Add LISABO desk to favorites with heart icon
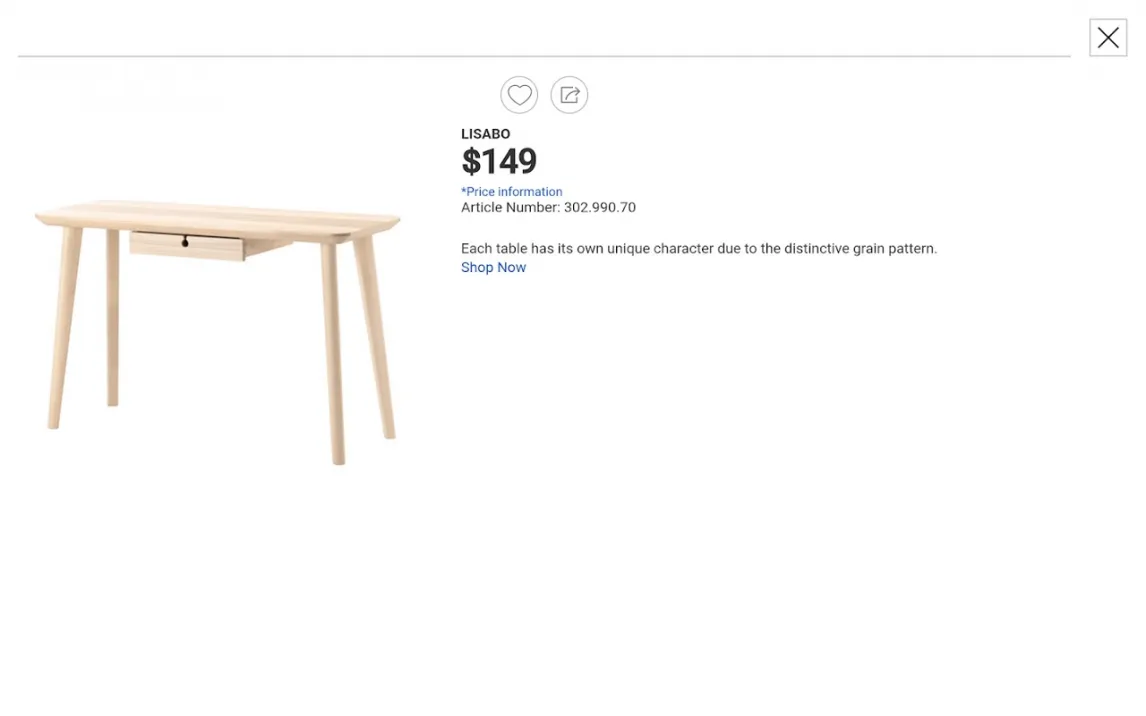1146x716 pixels. coord(519,95)
